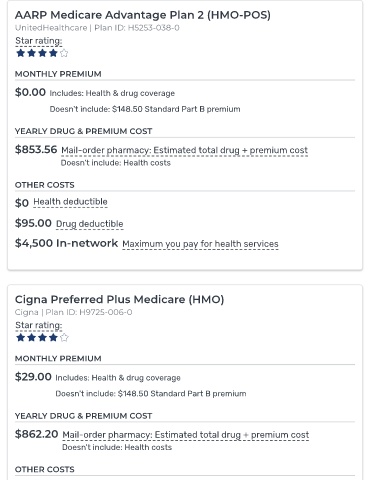370x480 pixels.
Task: Open Star rating tooltip on the AARP plan
Action: pos(39,41)
